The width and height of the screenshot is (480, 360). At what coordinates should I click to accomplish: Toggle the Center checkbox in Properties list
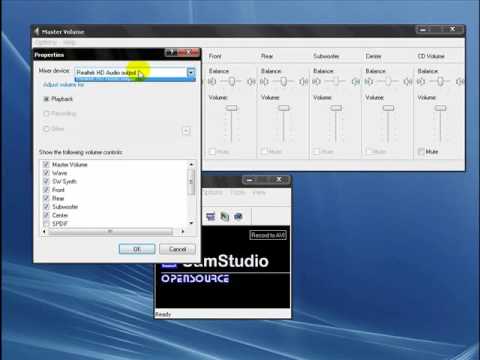coord(46,215)
